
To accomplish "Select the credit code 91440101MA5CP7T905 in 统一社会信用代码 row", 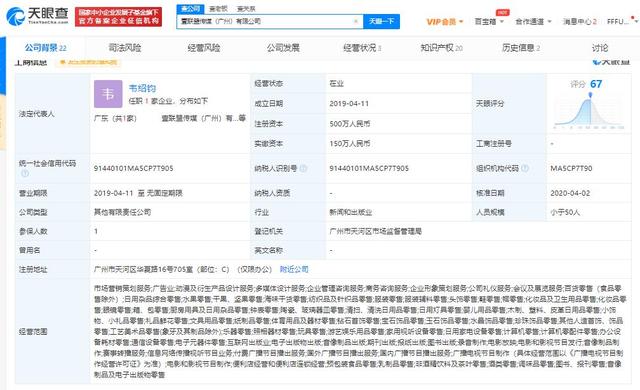I will pos(133,168).
